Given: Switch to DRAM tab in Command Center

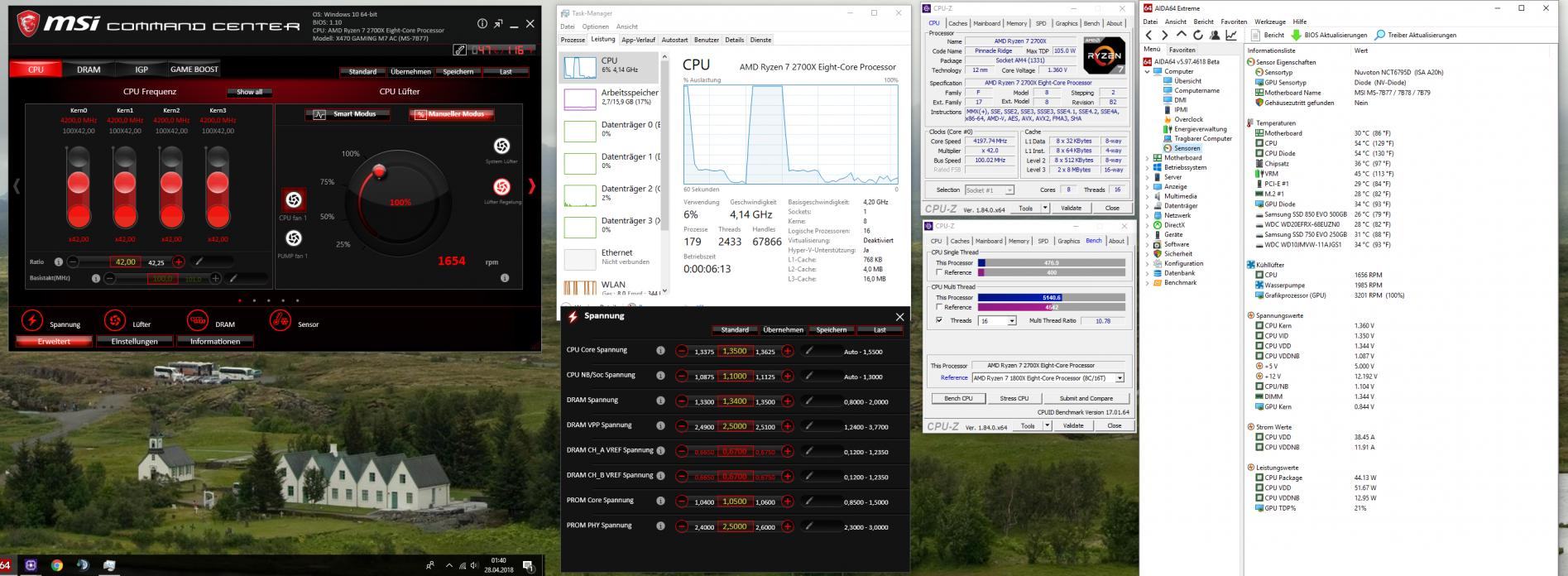Looking at the screenshot, I should (89, 70).
